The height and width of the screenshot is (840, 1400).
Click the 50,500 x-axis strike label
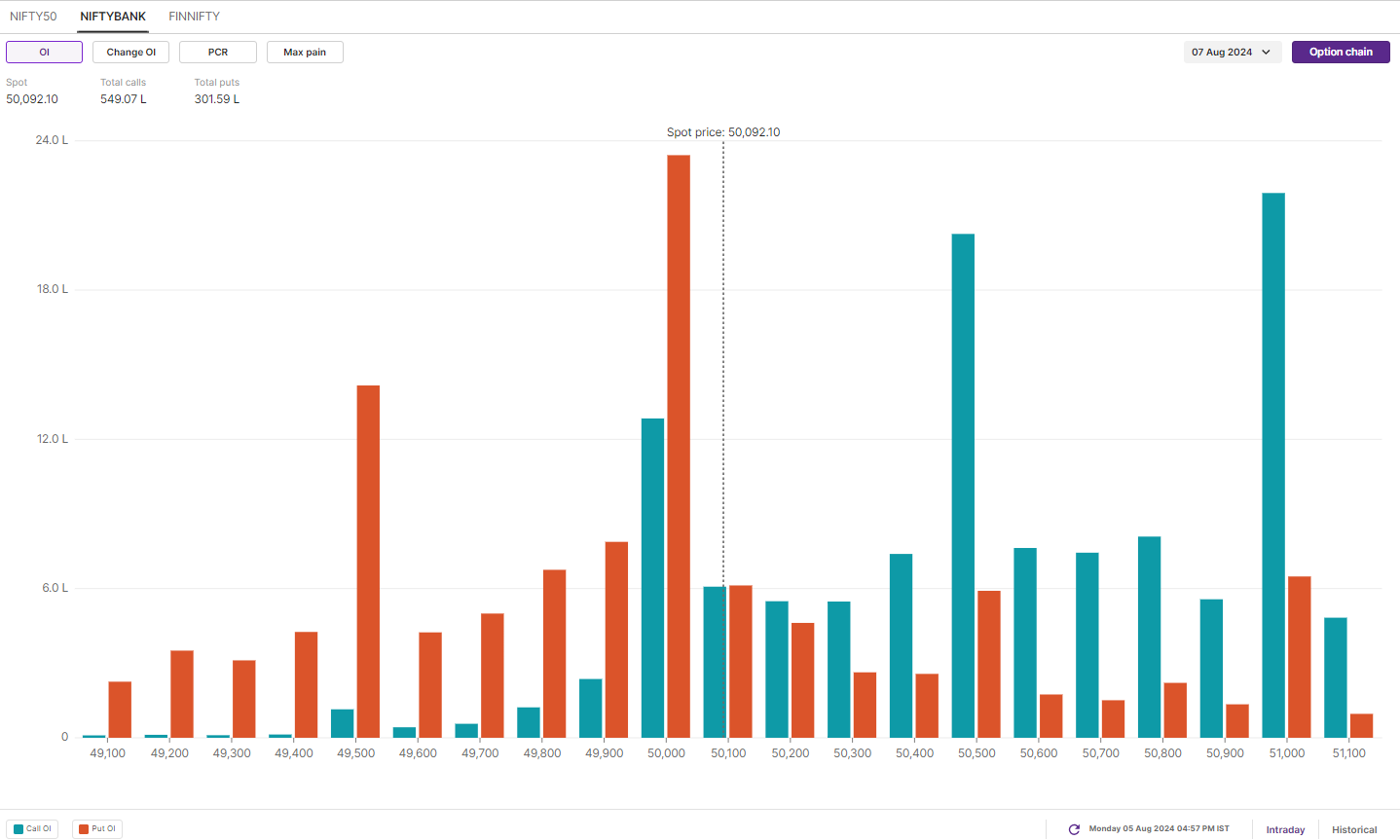click(976, 753)
